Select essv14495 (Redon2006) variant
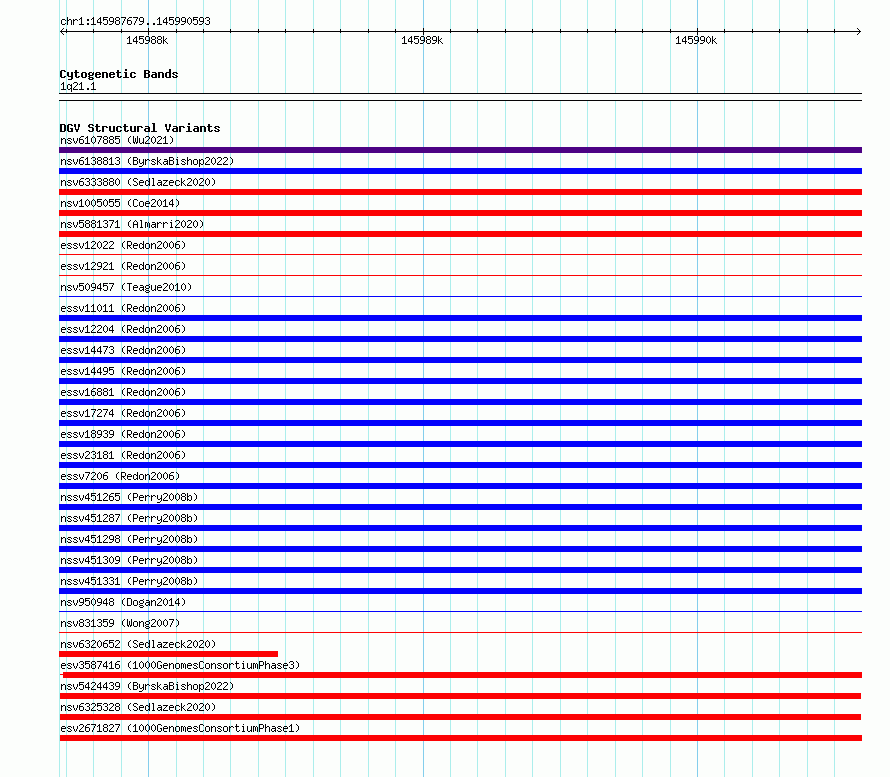 pos(123,371)
